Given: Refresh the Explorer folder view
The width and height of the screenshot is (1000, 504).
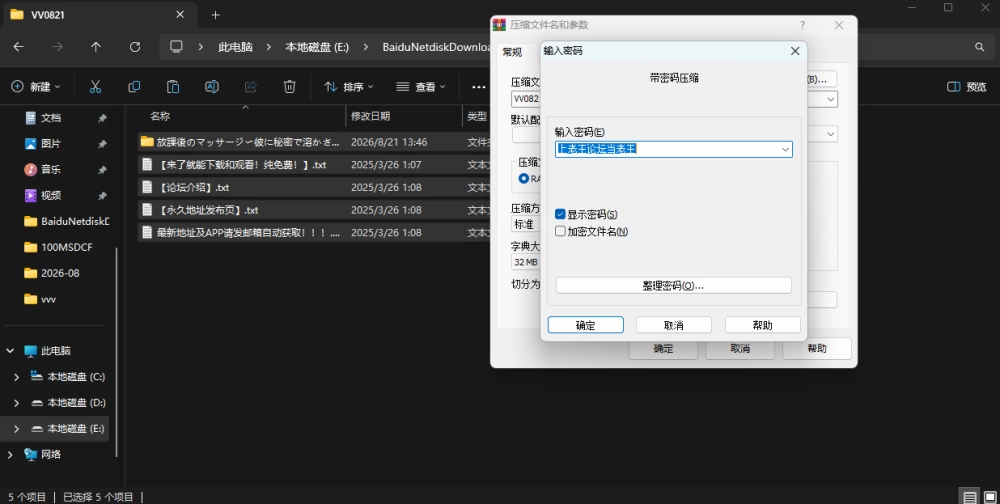Looking at the screenshot, I should coord(135,47).
